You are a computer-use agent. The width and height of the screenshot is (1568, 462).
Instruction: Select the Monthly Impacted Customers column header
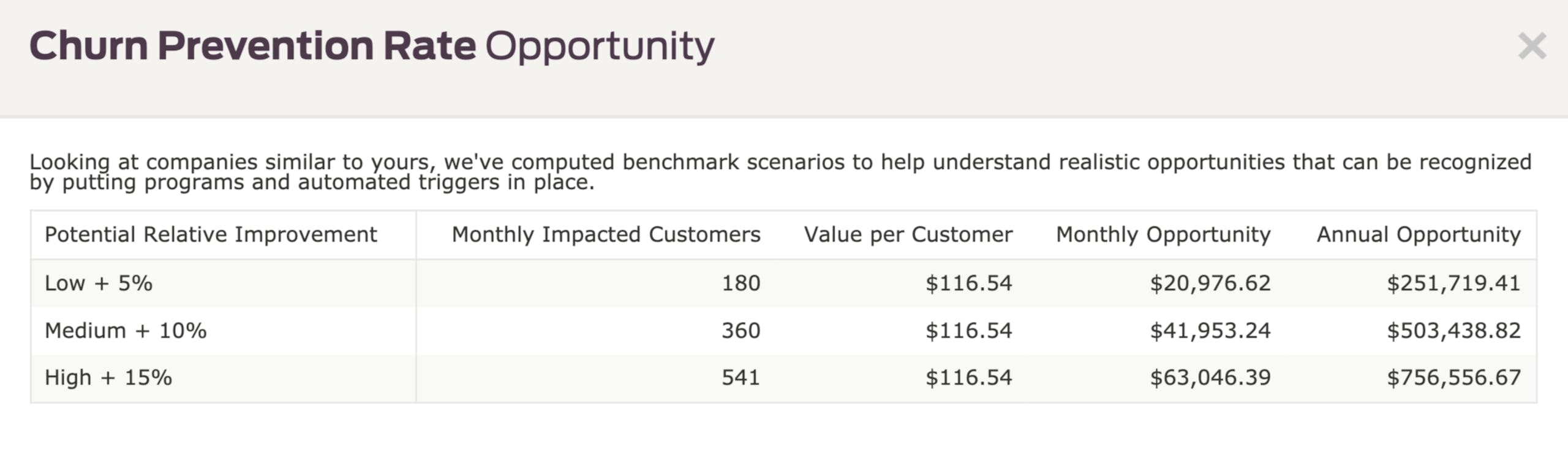point(606,235)
